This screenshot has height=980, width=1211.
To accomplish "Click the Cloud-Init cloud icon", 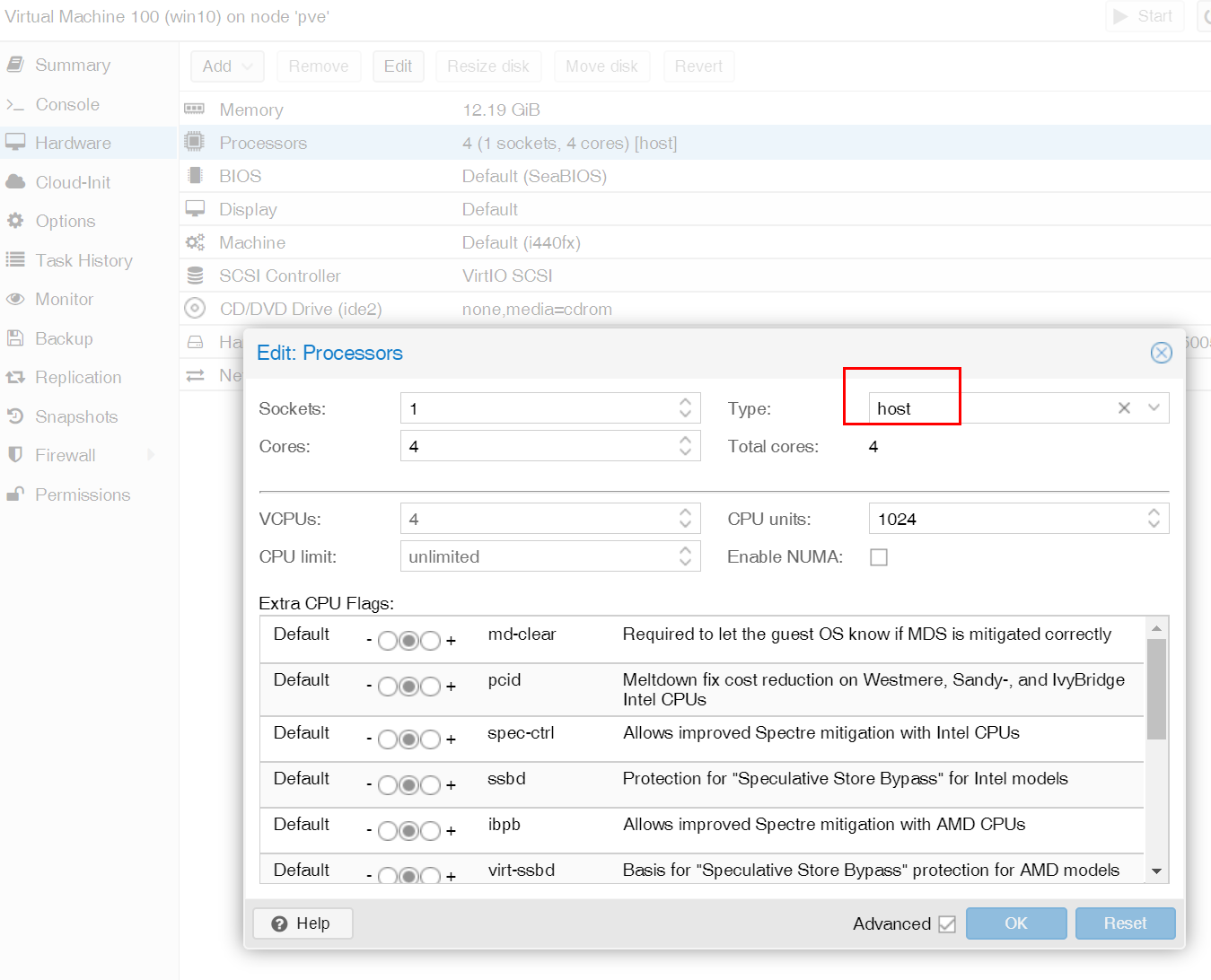I will tap(15, 182).
